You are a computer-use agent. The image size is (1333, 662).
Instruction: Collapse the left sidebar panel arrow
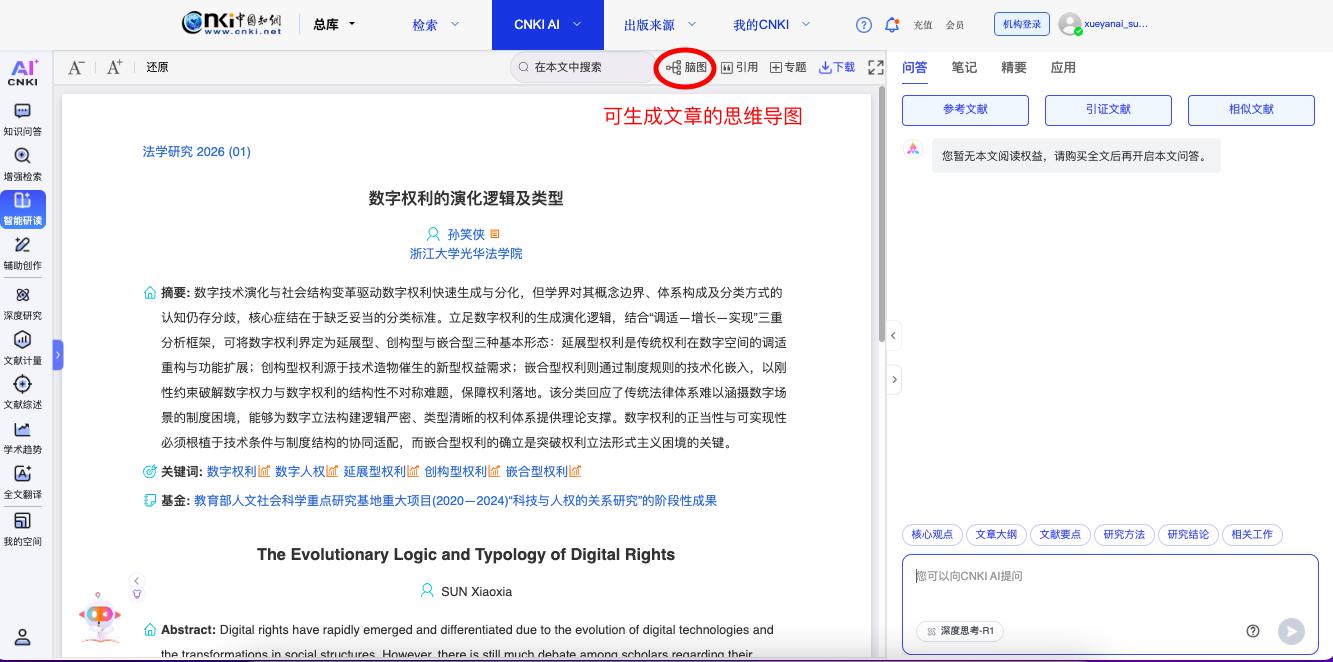tap(58, 355)
